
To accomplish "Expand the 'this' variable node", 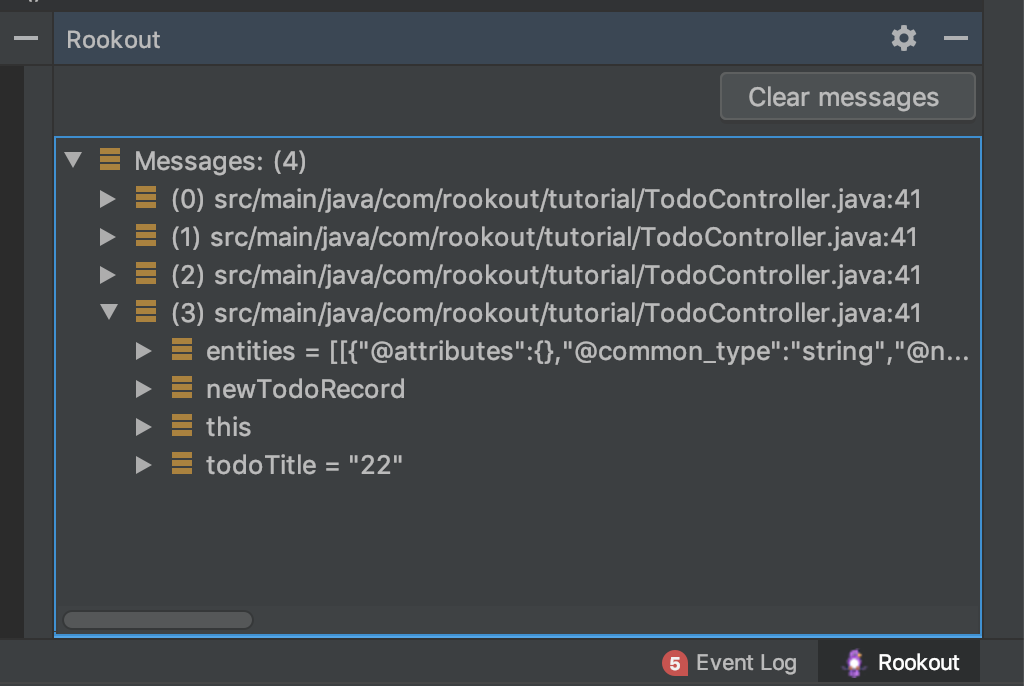I will pyautogui.click(x=144, y=427).
